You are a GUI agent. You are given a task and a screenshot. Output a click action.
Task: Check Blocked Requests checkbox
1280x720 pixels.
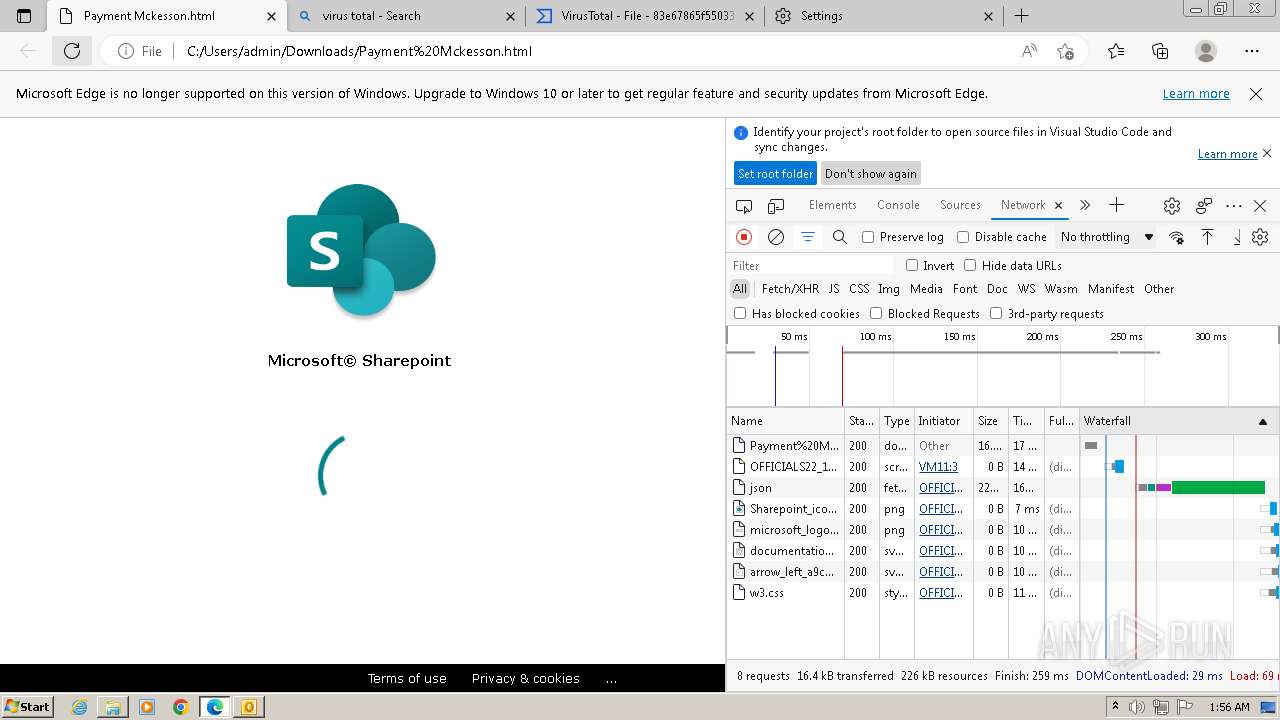(876, 313)
